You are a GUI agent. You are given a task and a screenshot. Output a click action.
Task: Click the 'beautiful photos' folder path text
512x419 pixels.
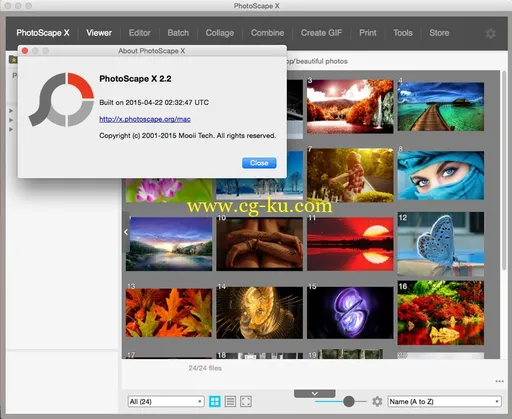pos(322,61)
